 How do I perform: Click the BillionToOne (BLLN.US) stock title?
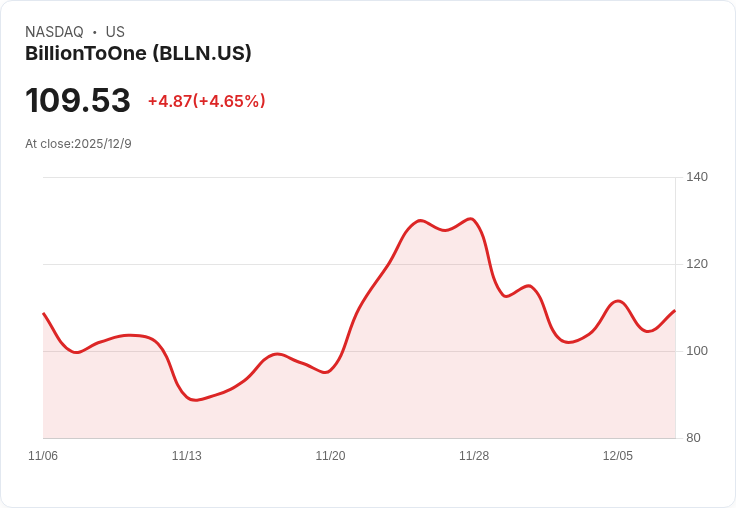138,53
